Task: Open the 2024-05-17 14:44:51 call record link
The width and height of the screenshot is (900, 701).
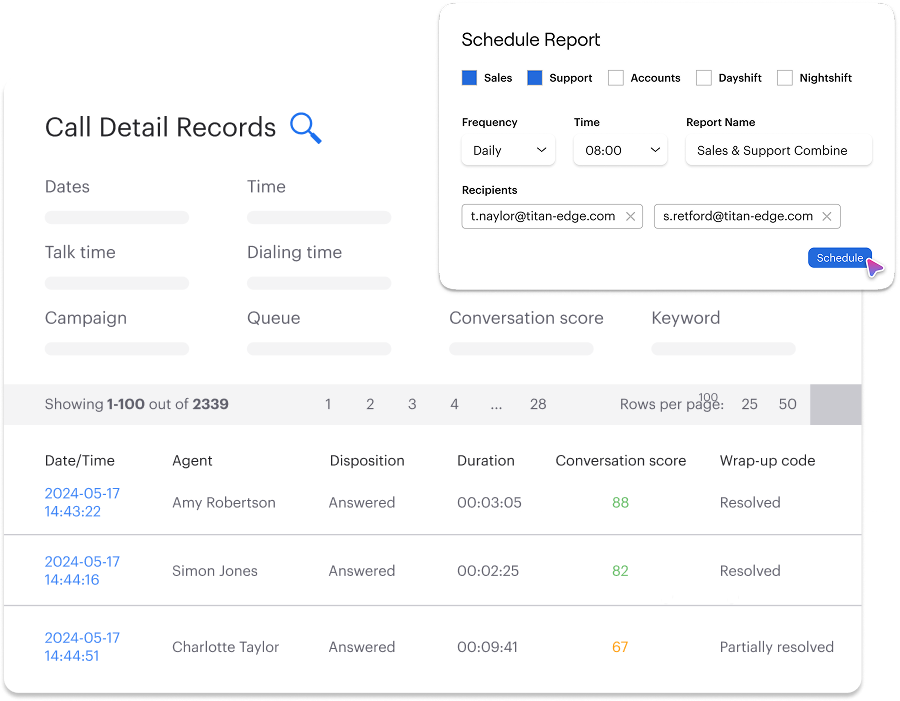Action: point(82,647)
